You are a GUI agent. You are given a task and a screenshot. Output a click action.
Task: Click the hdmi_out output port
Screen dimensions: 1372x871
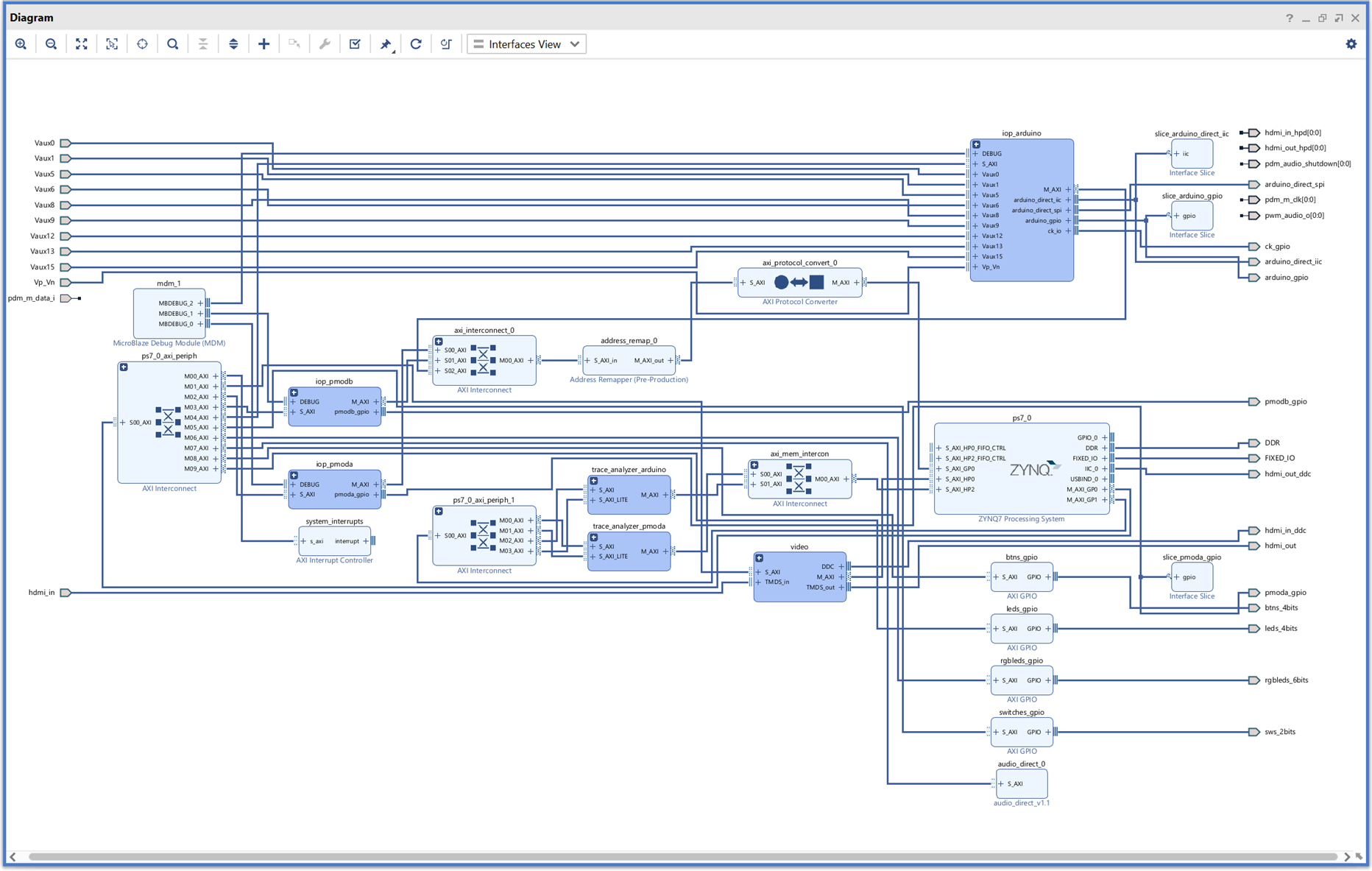pyautogui.click(x=1254, y=546)
